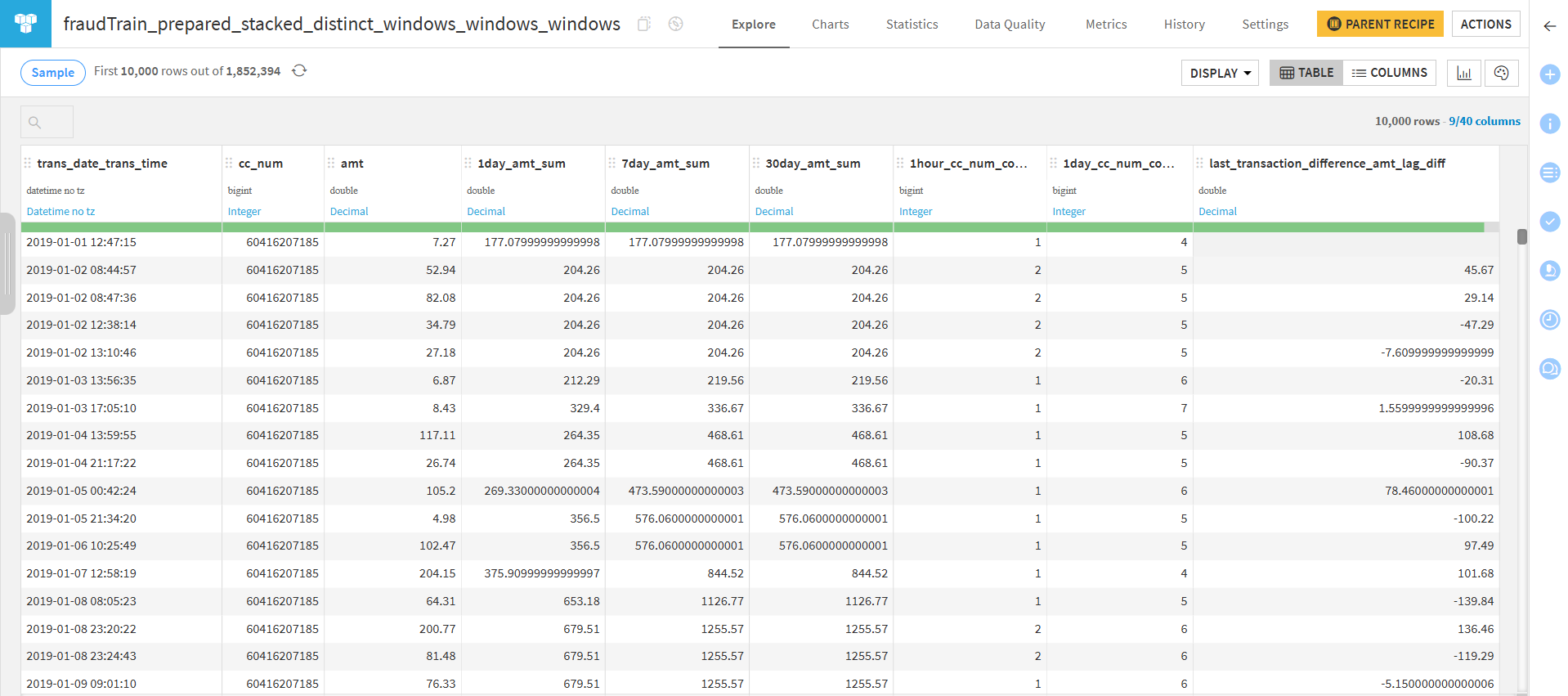This screenshot has height=696, width=1568.
Task: Click the refresh sample icon
Action: coord(300,71)
